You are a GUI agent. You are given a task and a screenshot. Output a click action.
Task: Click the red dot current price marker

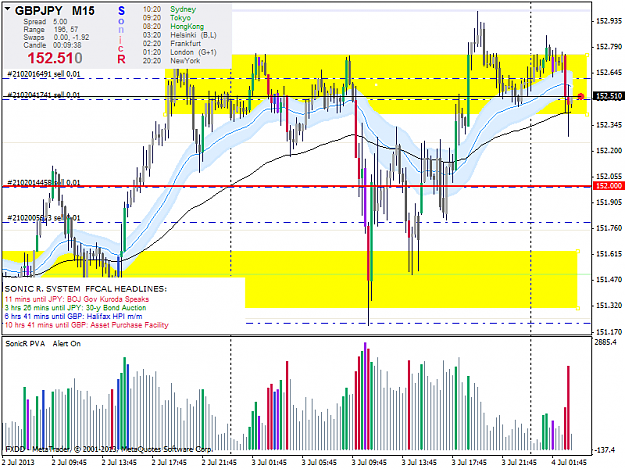581,96
